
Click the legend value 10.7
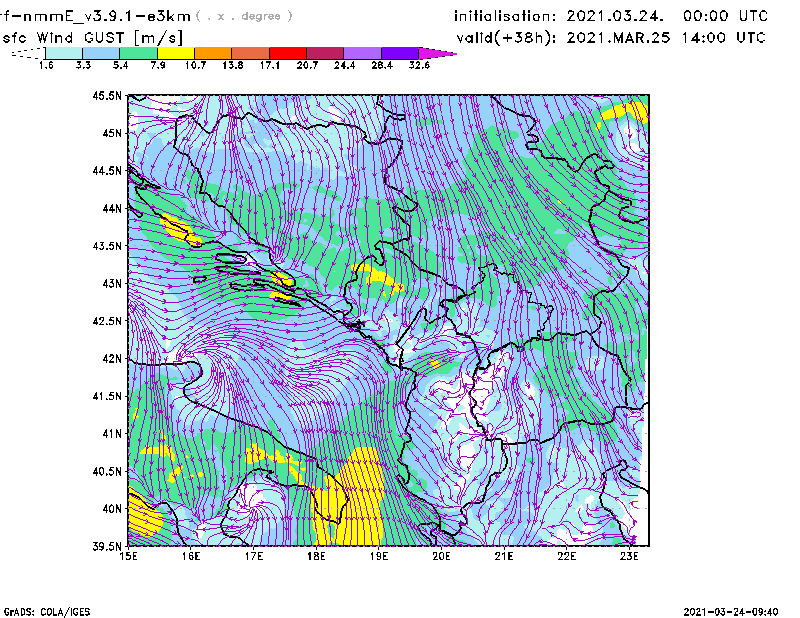pos(195,65)
